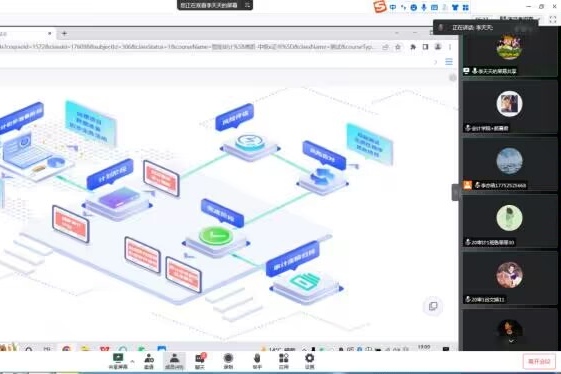
Task: Open a new browser tab with plus
Action: click(x=64, y=33)
